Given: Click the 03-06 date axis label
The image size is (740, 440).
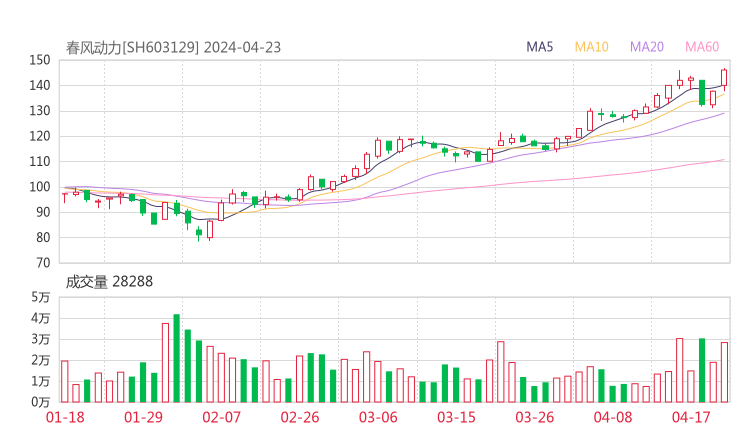Looking at the screenshot, I should click(x=378, y=417).
